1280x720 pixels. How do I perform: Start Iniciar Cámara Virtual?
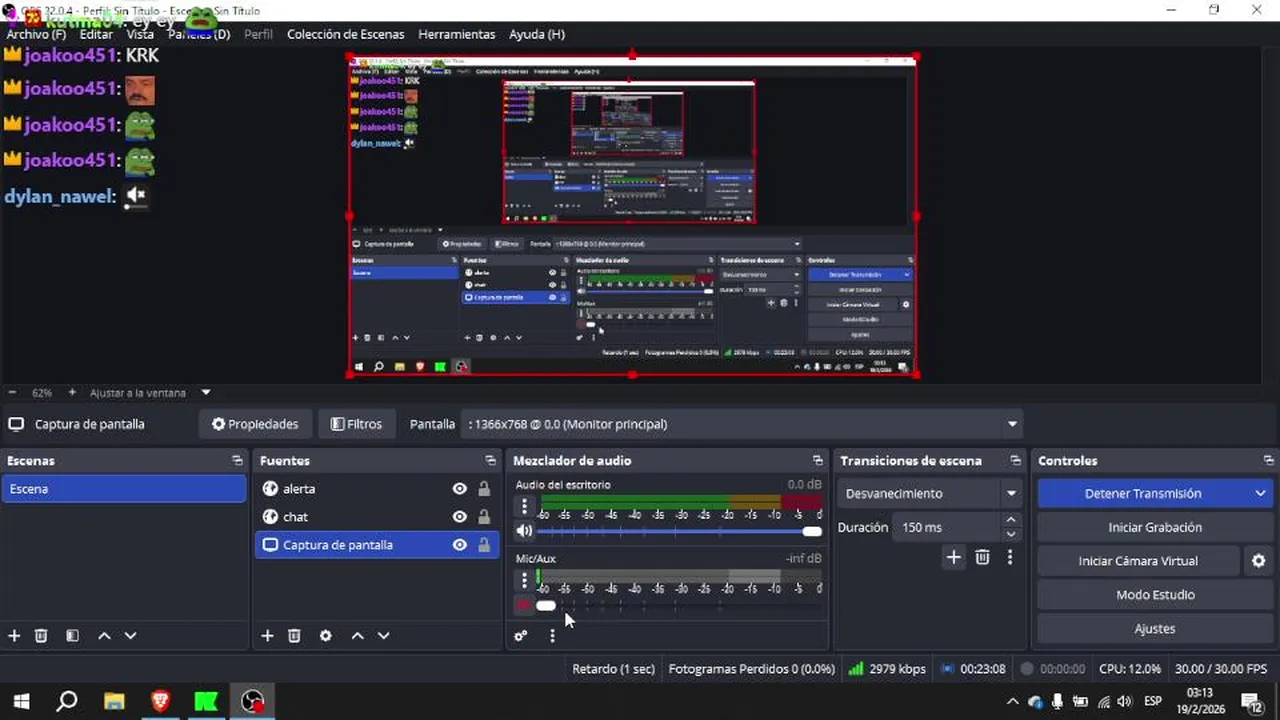(x=1138, y=561)
